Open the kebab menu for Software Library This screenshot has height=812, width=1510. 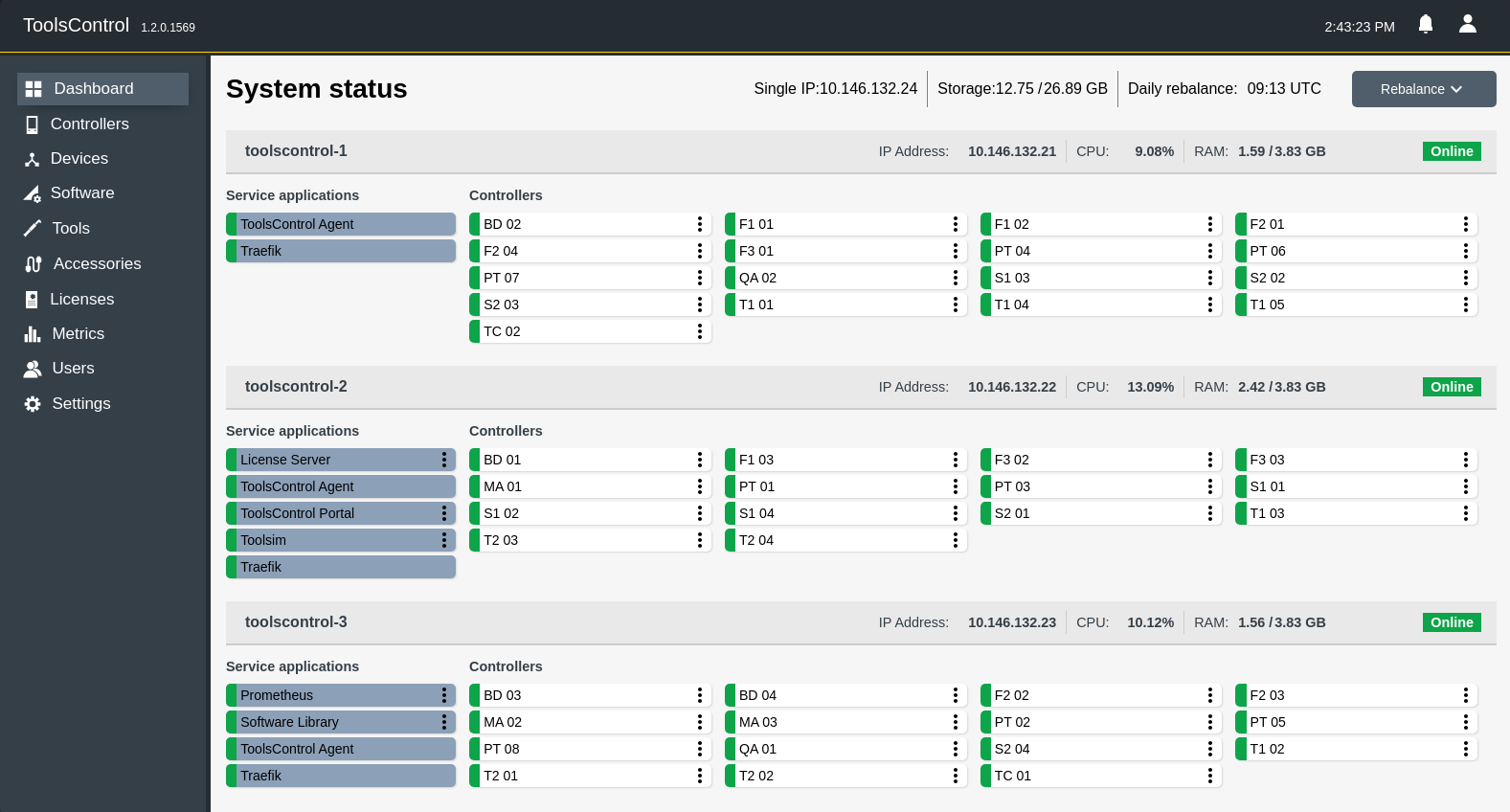tap(444, 722)
